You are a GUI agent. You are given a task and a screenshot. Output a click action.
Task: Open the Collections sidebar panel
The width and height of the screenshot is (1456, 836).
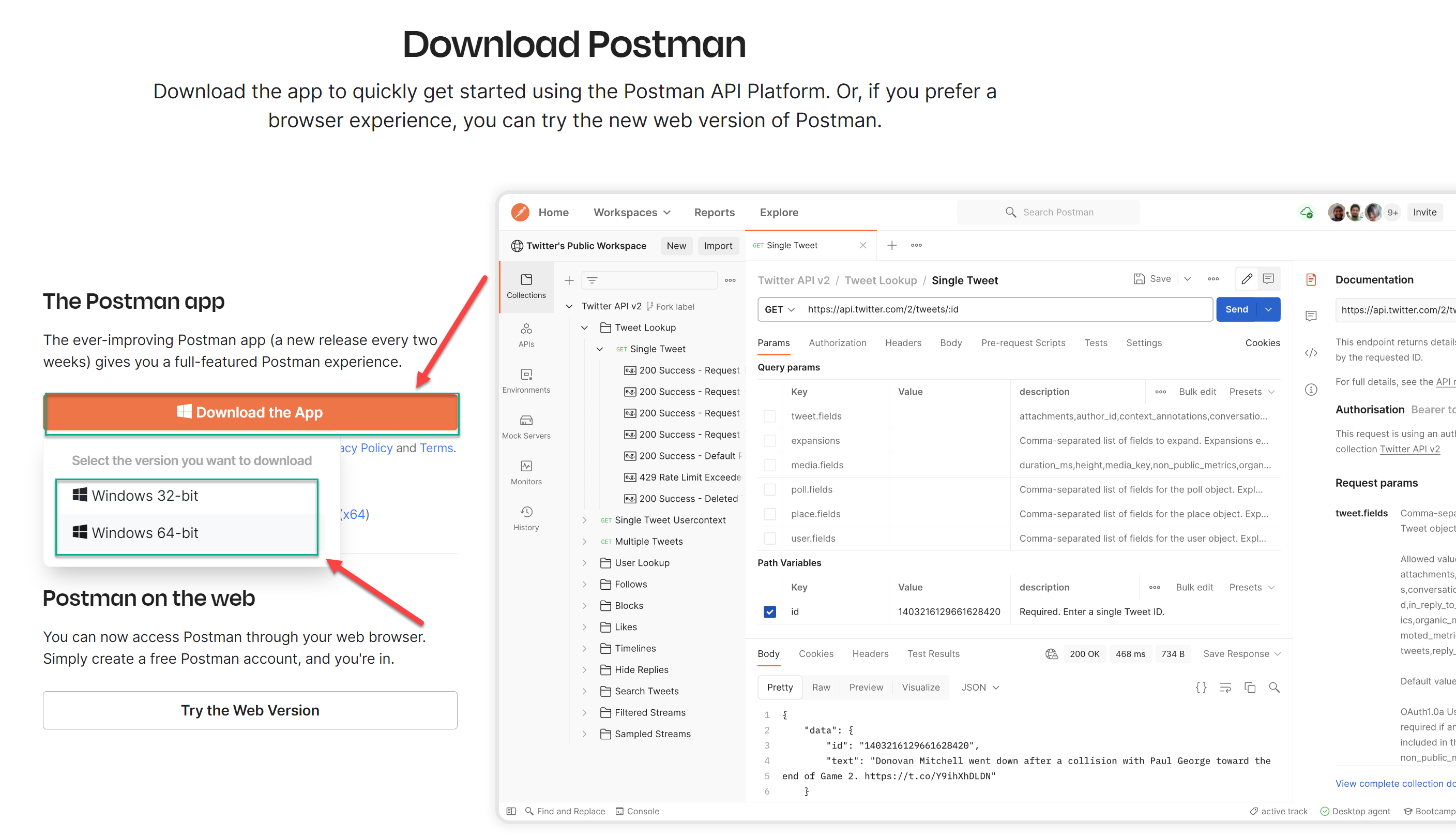tap(525, 286)
